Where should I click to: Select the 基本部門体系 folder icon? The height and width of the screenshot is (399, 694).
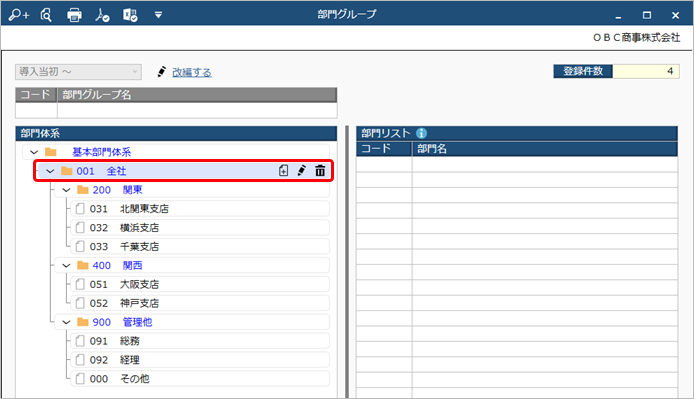tap(51, 152)
